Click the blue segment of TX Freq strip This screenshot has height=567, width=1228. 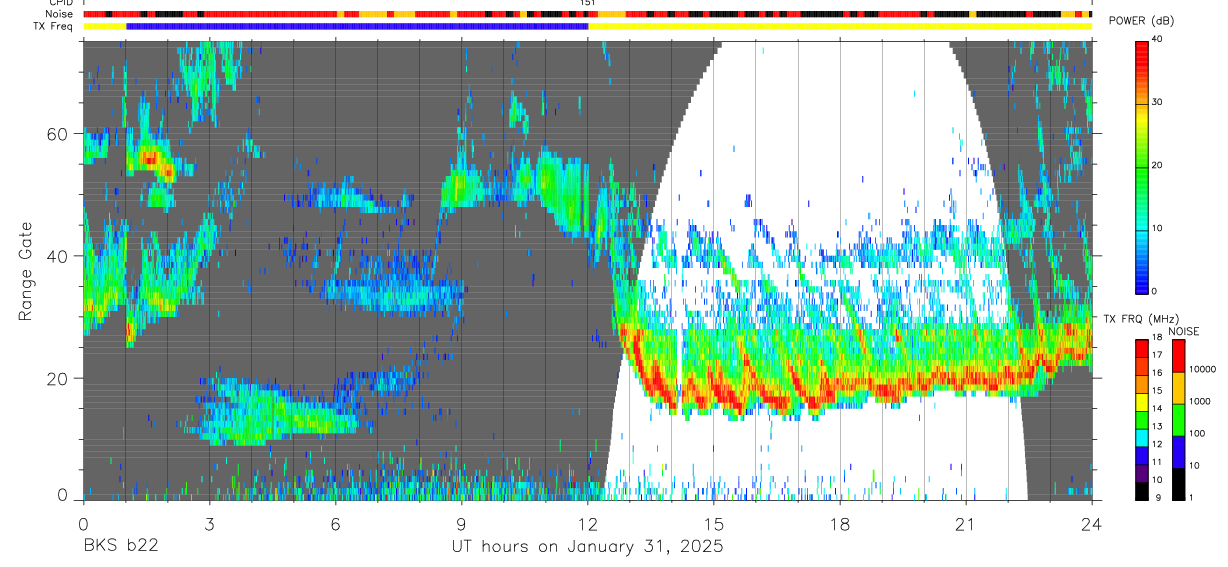point(357,26)
